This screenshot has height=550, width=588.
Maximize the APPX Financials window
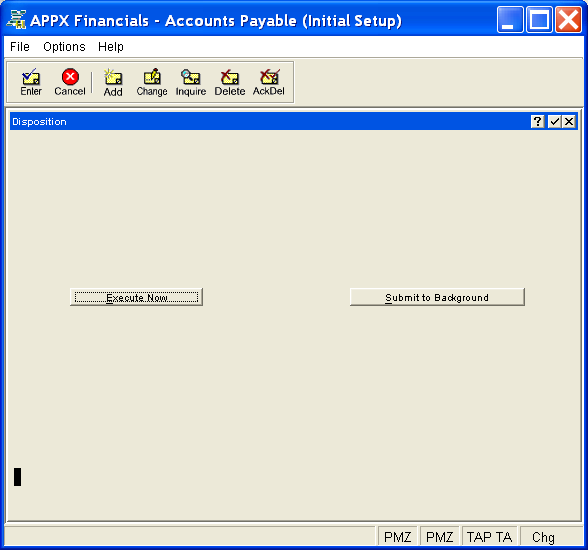[x=539, y=19]
